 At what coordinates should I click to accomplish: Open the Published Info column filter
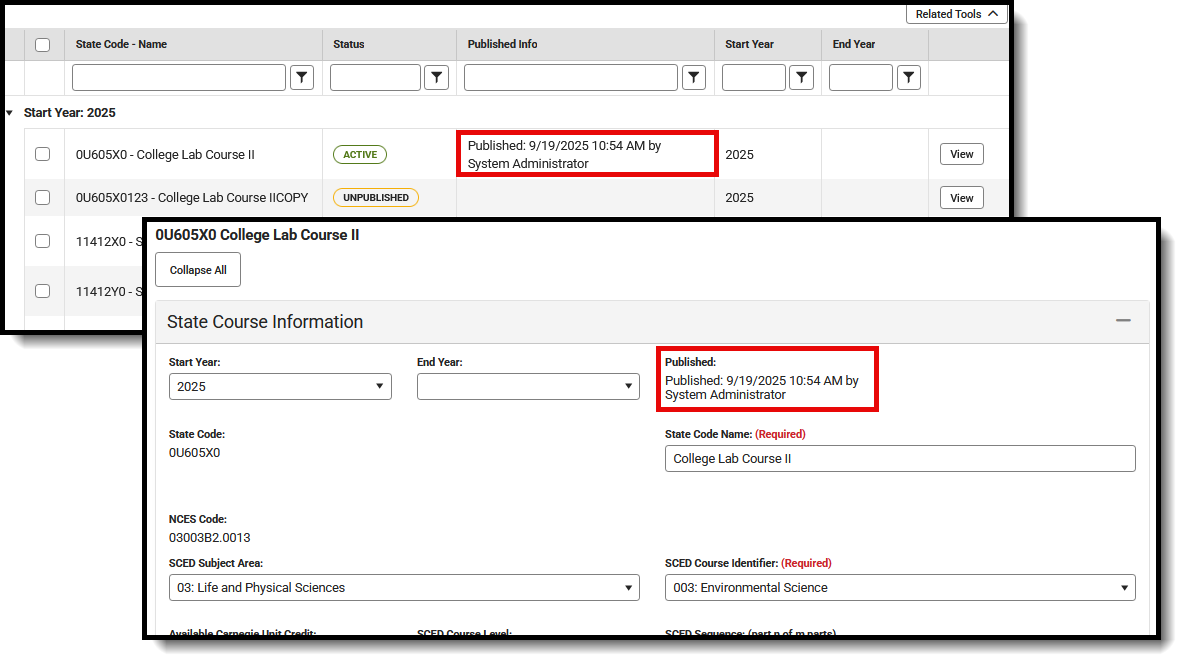point(693,77)
